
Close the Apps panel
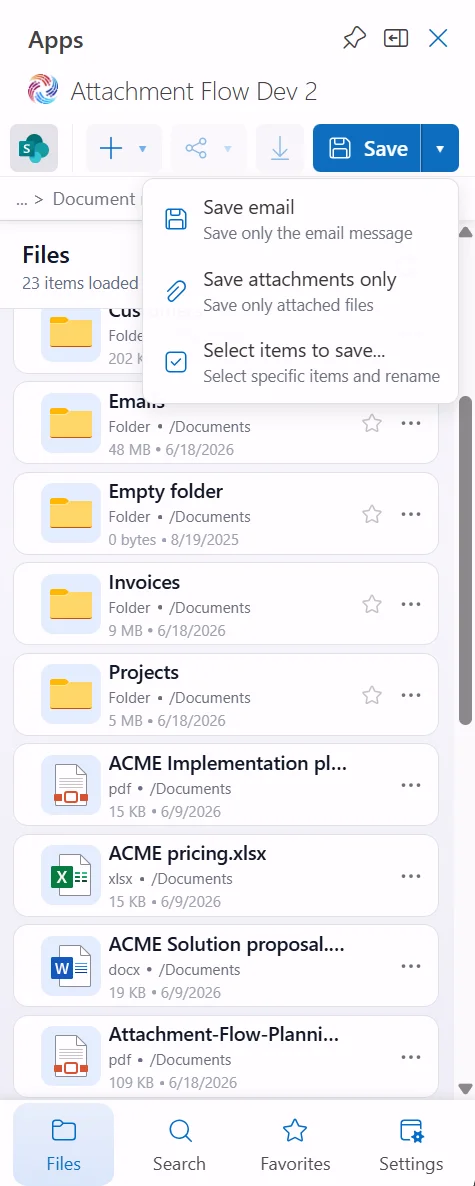click(x=438, y=38)
